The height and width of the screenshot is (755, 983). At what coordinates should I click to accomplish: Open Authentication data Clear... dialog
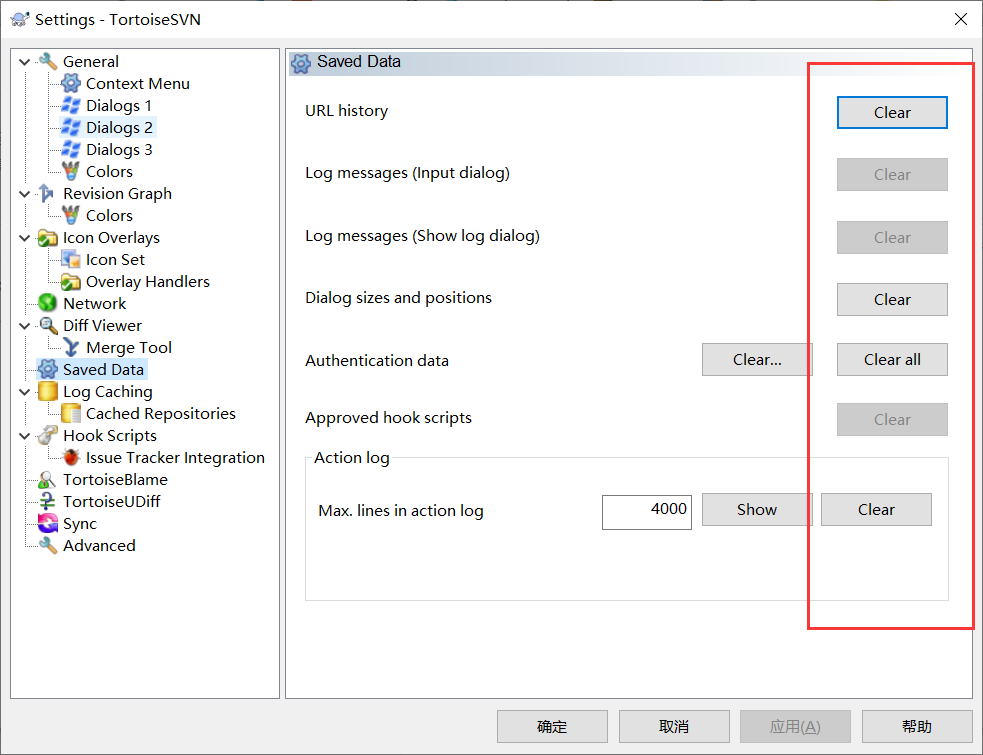(756, 359)
